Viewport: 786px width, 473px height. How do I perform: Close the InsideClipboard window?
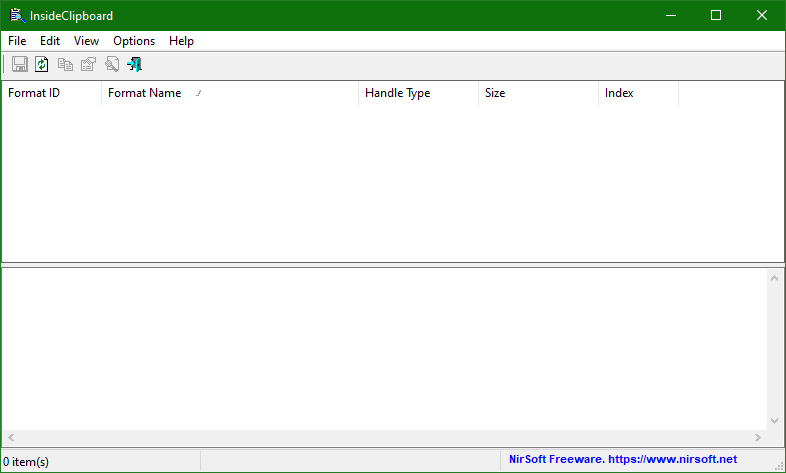762,16
